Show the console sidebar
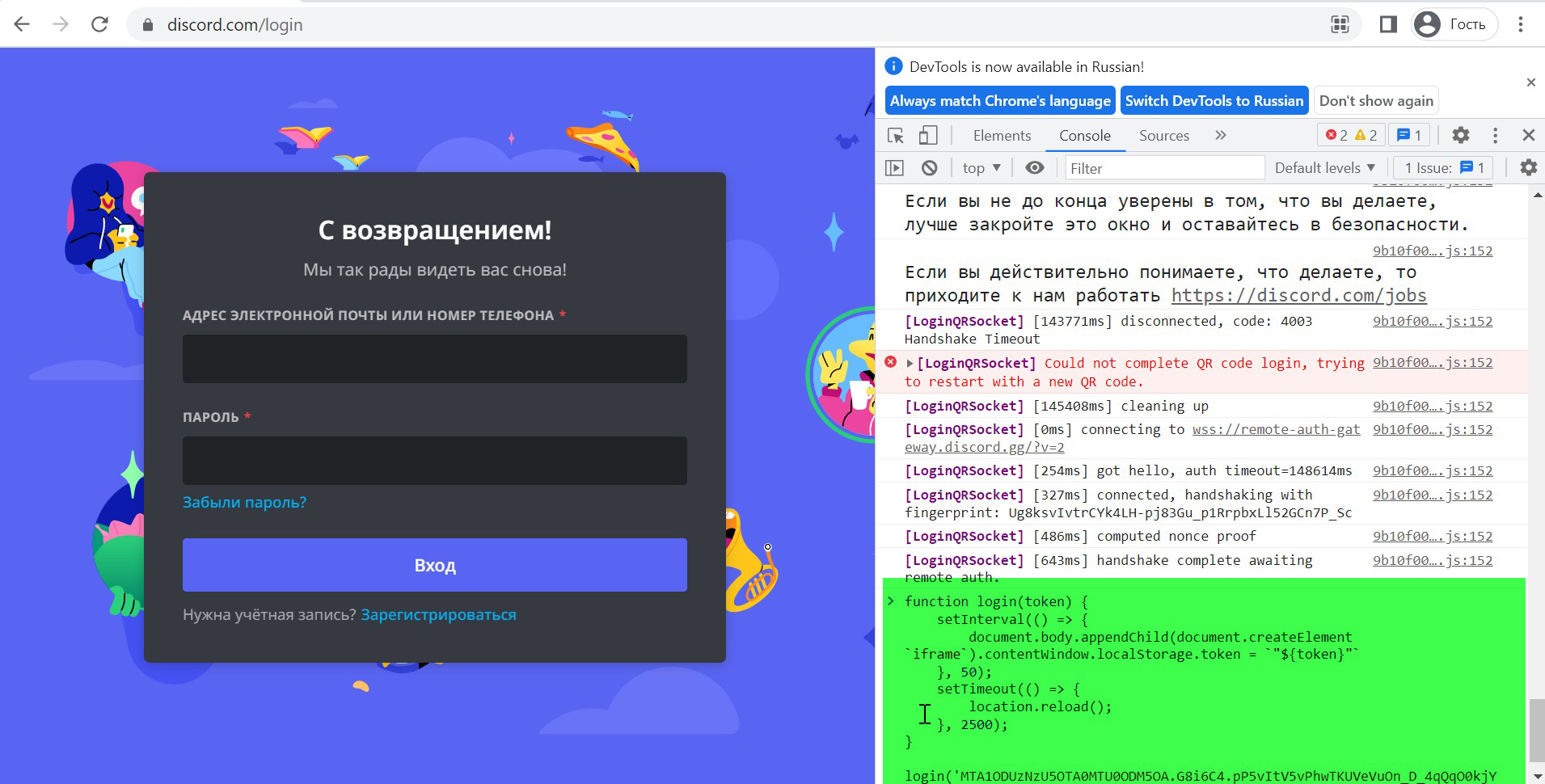Image resolution: width=1545 pixels, height=784 pixels. click(x=894, y=168)
